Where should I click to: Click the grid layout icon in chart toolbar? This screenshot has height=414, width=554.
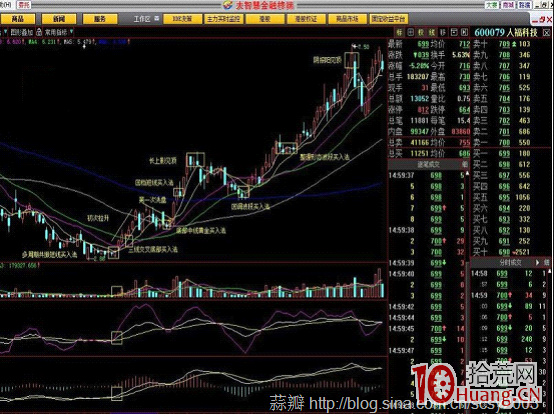[x=410, y=32]
